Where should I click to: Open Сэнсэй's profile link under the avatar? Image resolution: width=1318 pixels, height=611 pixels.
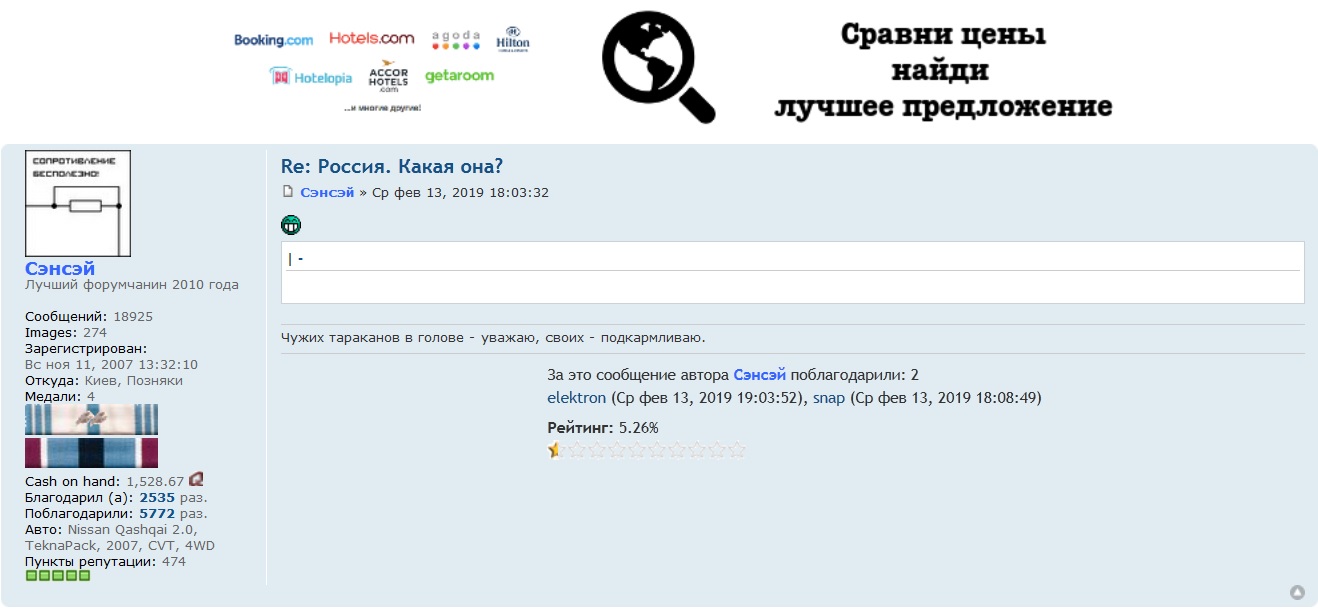coord(60,269)
